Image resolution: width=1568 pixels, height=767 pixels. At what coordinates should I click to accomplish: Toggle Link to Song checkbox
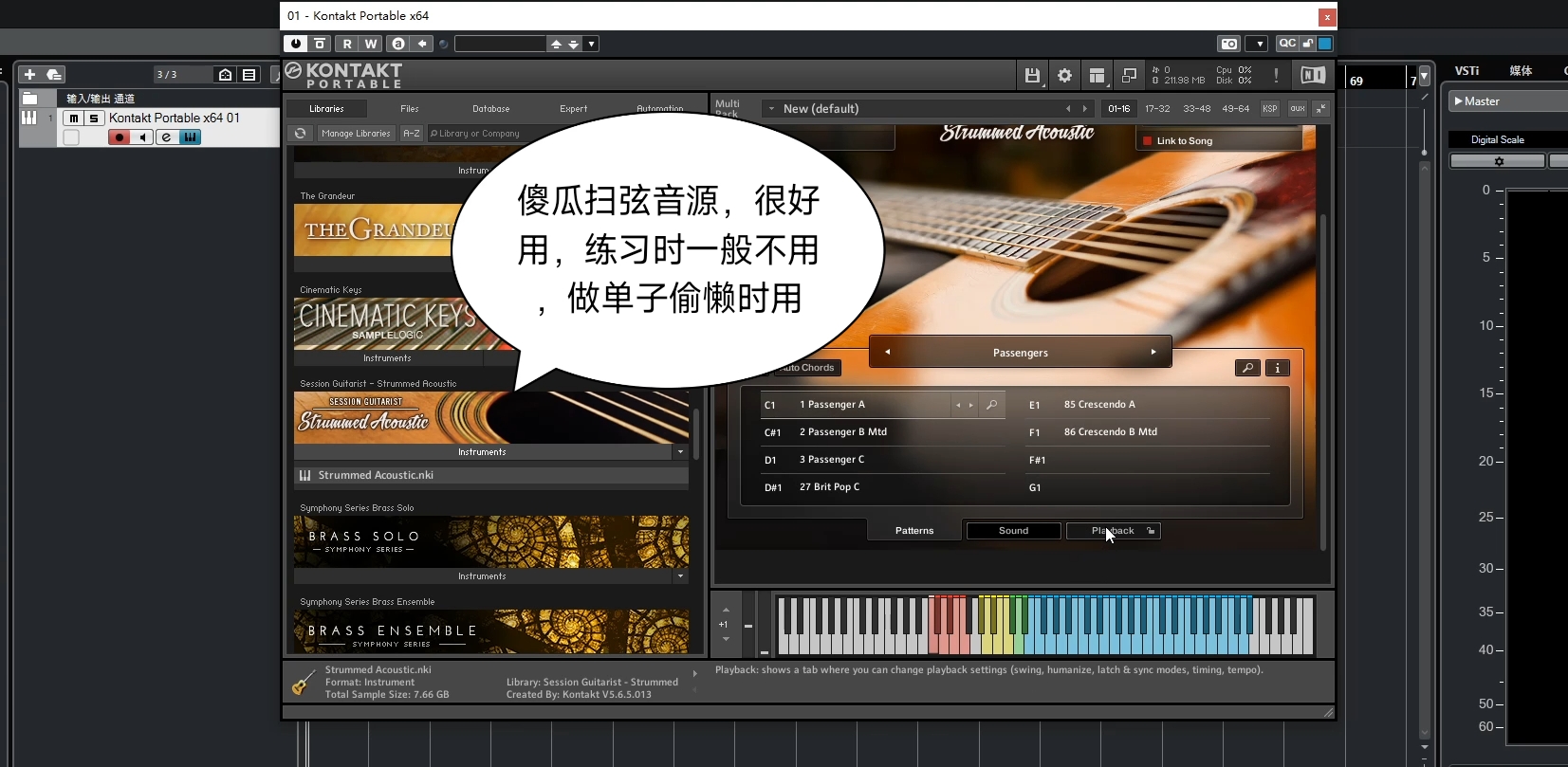click(x=1147, y=141)
